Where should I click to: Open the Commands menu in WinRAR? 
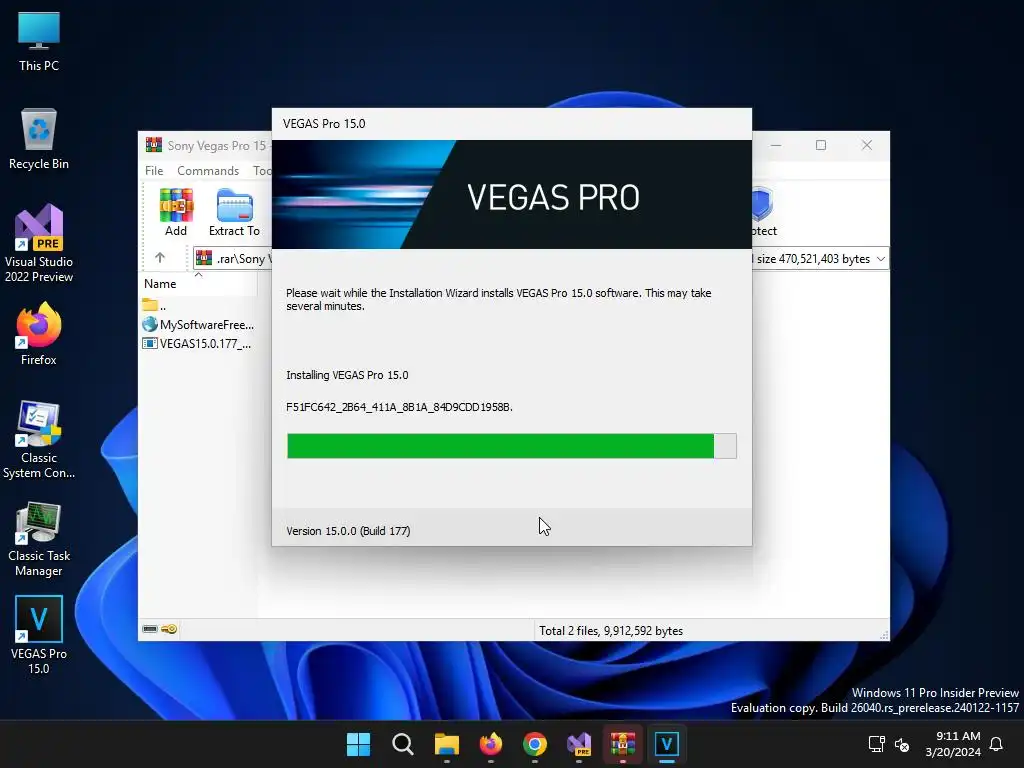208,170
